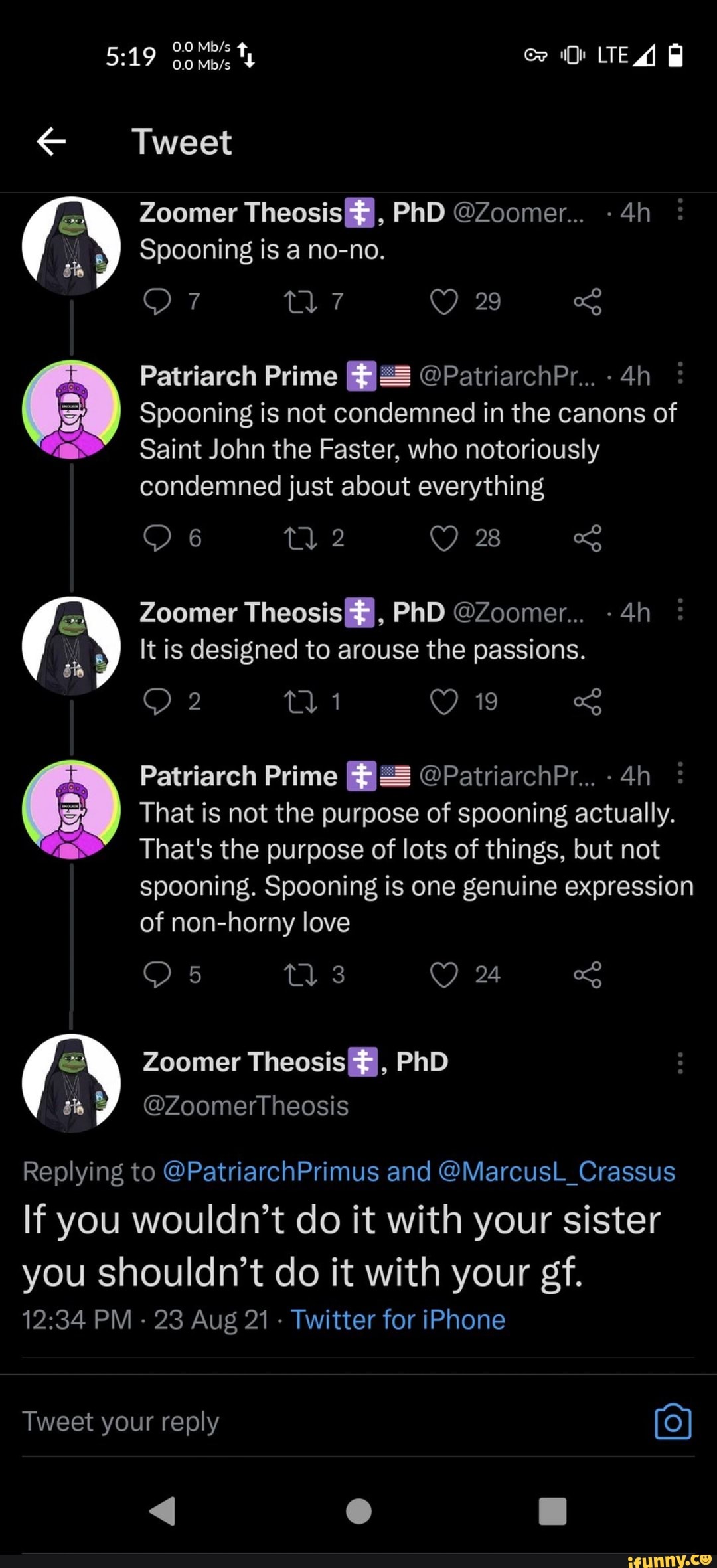Retweet the 'Spooning is a no-no' tweet
The height and width of the screenshot is (1568, 717).
click(x=300, y=302)
